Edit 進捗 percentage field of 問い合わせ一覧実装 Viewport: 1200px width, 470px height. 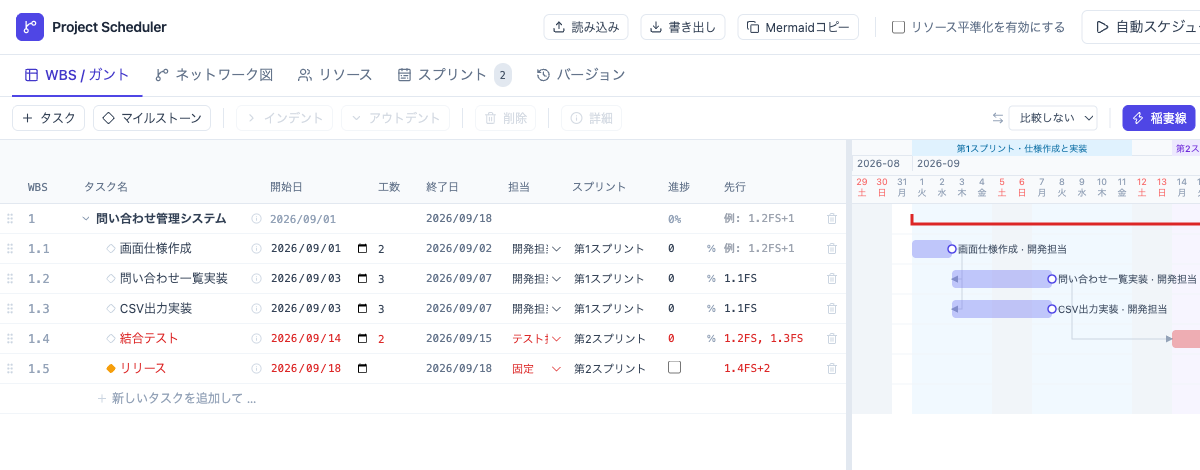(683, 279)
